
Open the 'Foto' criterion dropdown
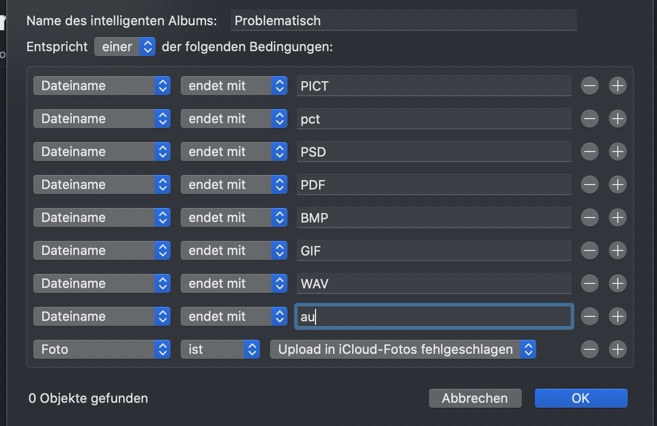(102, 350)
